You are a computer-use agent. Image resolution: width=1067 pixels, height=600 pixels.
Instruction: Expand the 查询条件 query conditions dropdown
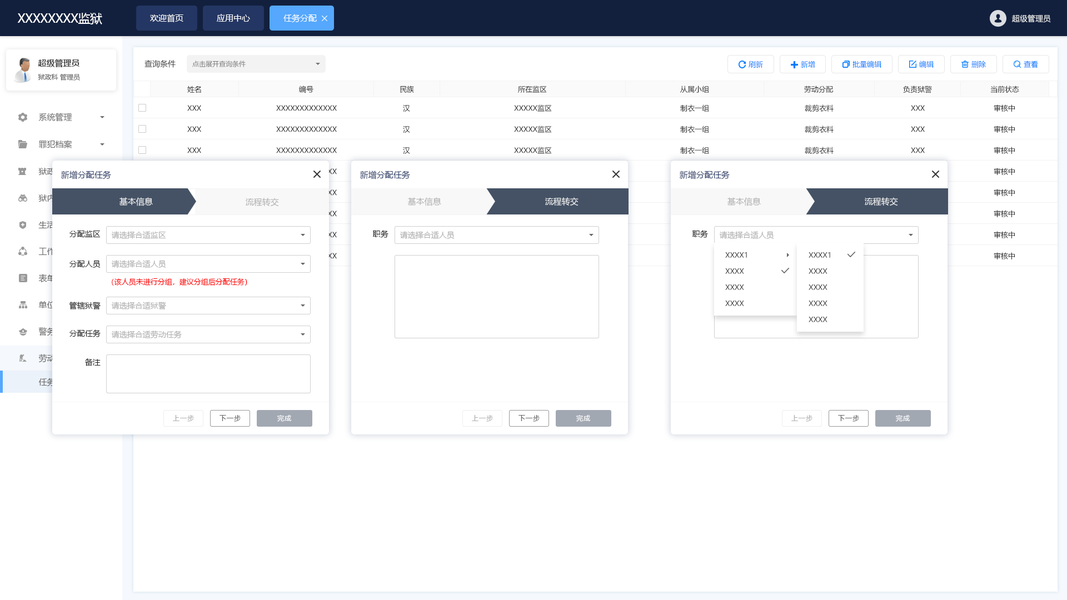pos(256,64)
